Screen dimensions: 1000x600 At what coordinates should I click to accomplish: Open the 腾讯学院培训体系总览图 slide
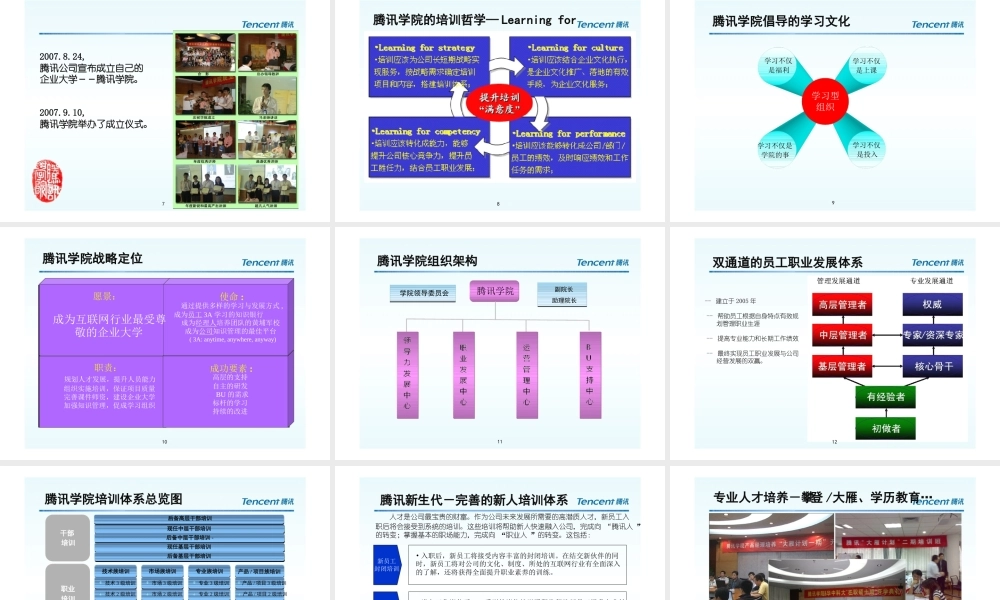[165, 538]
